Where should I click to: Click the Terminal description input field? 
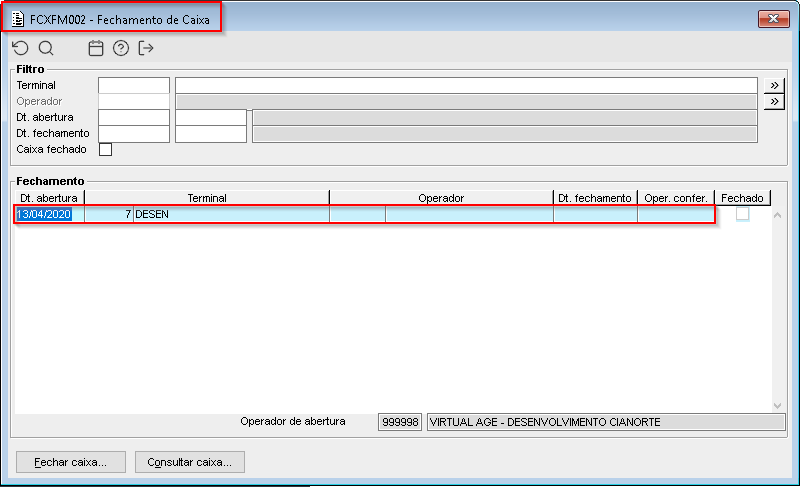[466, 85]
